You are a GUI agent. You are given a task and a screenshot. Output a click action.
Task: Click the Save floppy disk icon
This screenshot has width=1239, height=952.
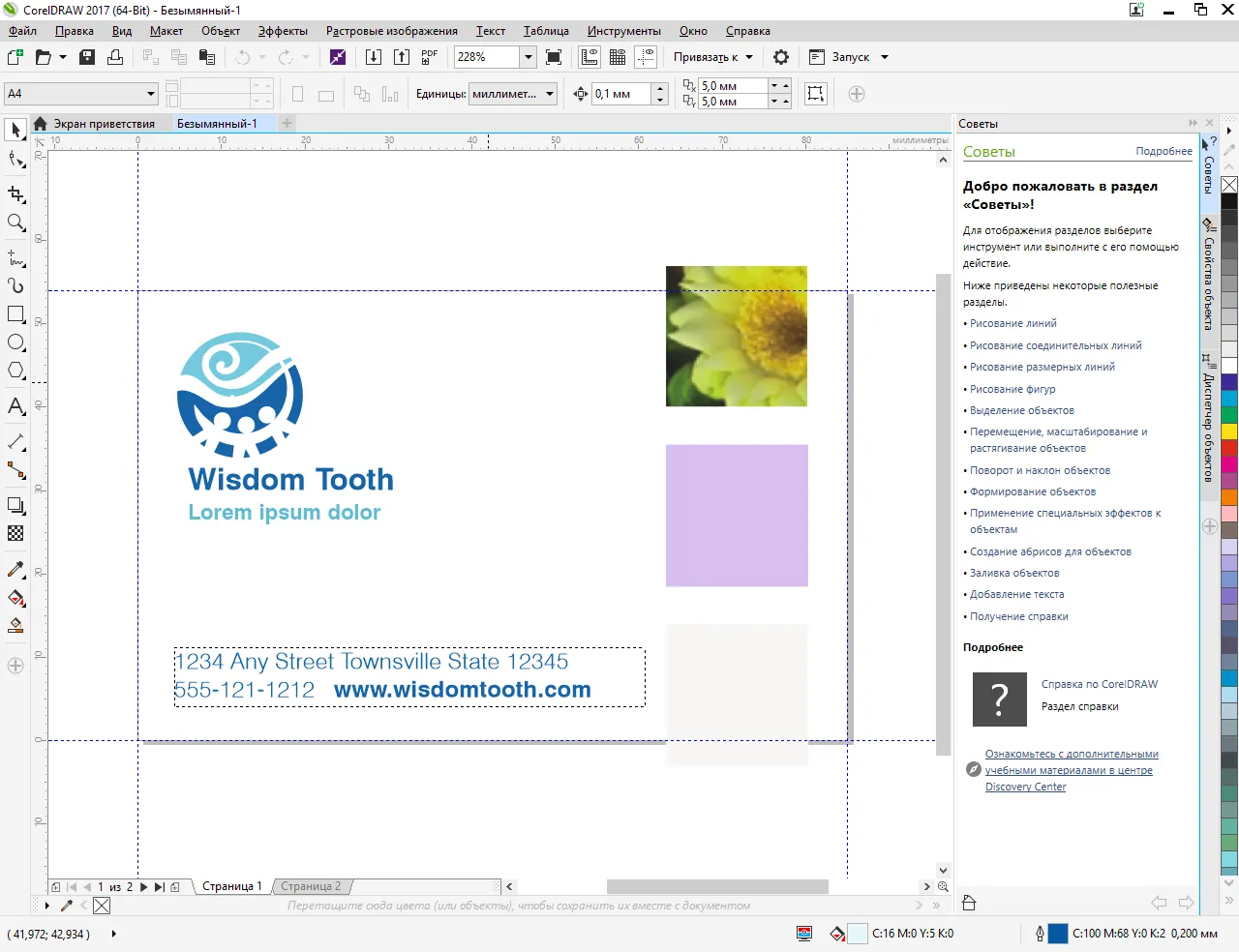[x=87, y=57]
